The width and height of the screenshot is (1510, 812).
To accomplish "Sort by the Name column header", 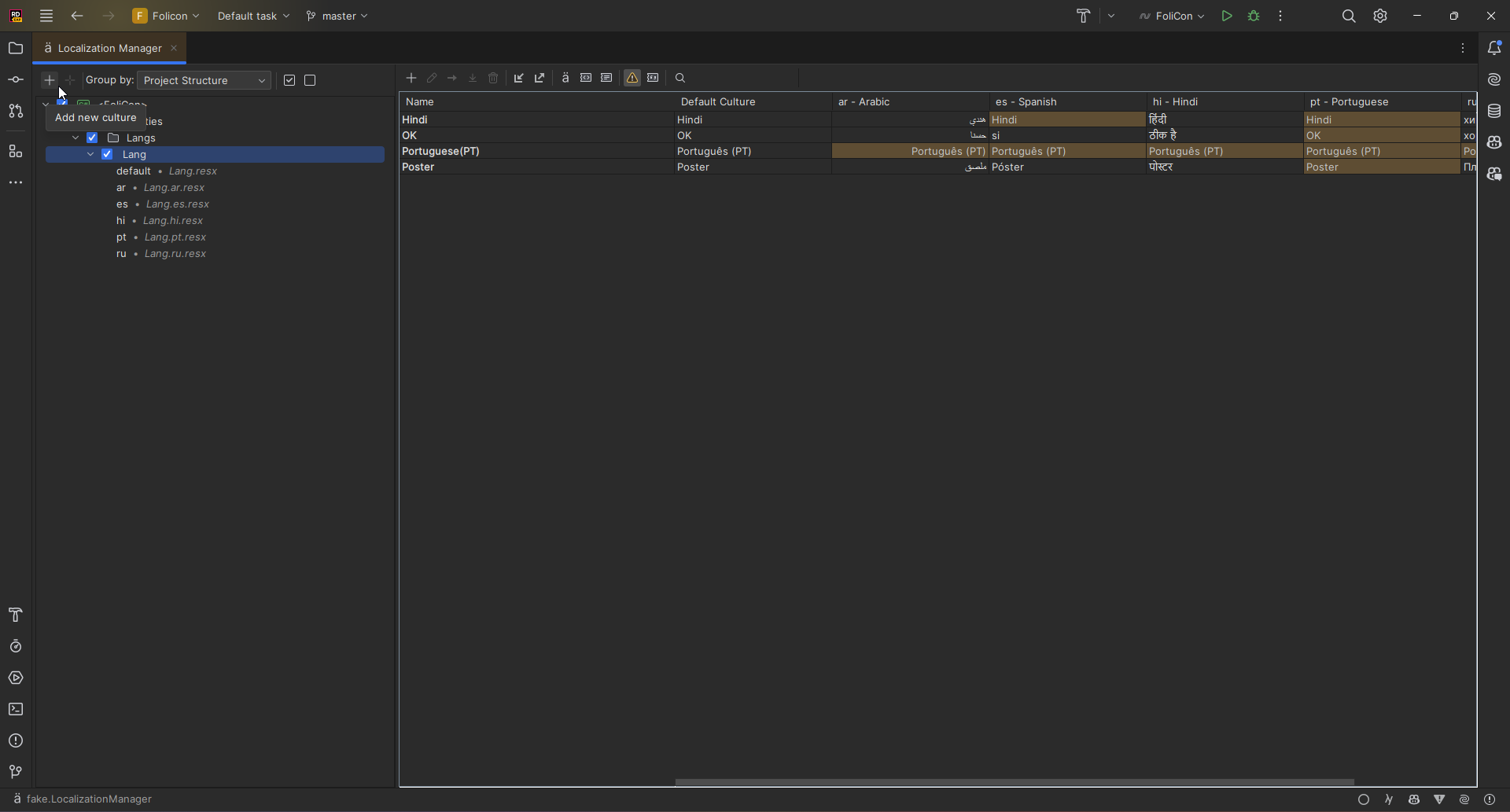I will pos(537,101).
